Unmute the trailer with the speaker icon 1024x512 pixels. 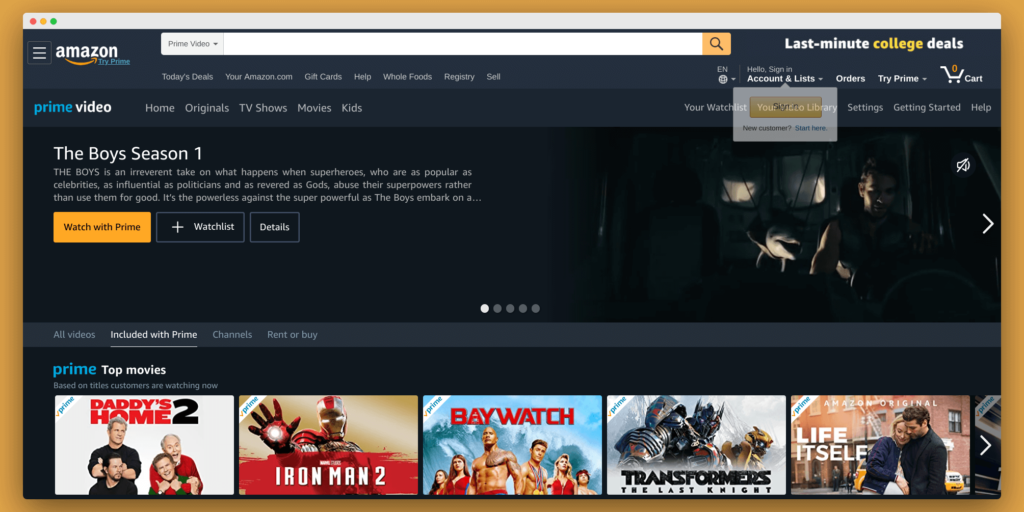tap(963, 165)
